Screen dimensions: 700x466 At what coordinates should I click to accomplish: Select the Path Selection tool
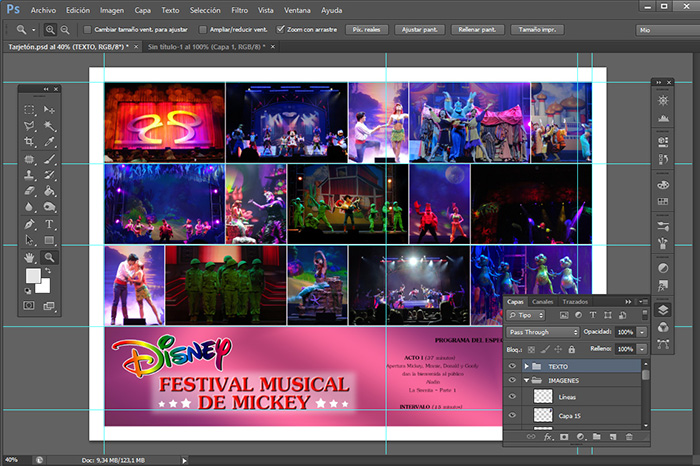coord(29,240)
